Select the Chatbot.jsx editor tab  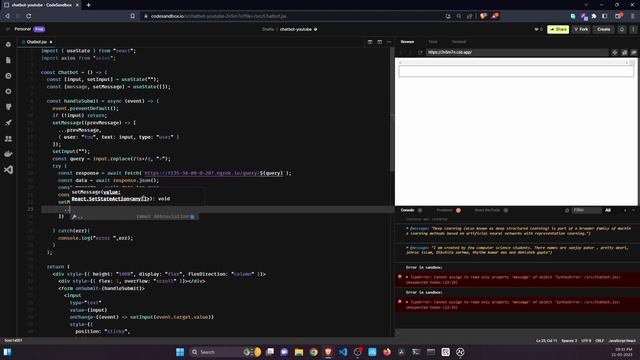point(37,42)
